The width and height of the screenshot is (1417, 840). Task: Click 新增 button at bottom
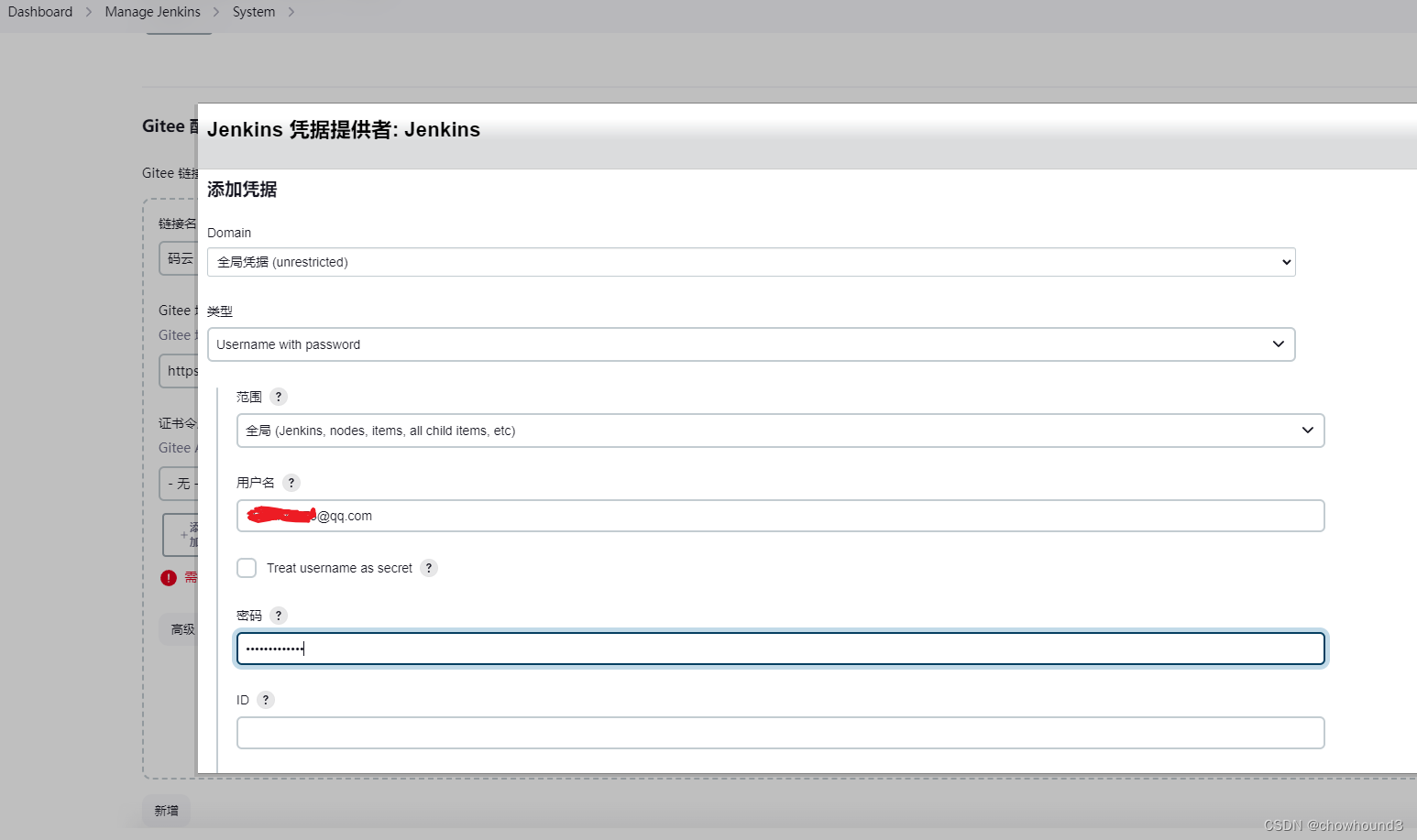click(166, 811)
